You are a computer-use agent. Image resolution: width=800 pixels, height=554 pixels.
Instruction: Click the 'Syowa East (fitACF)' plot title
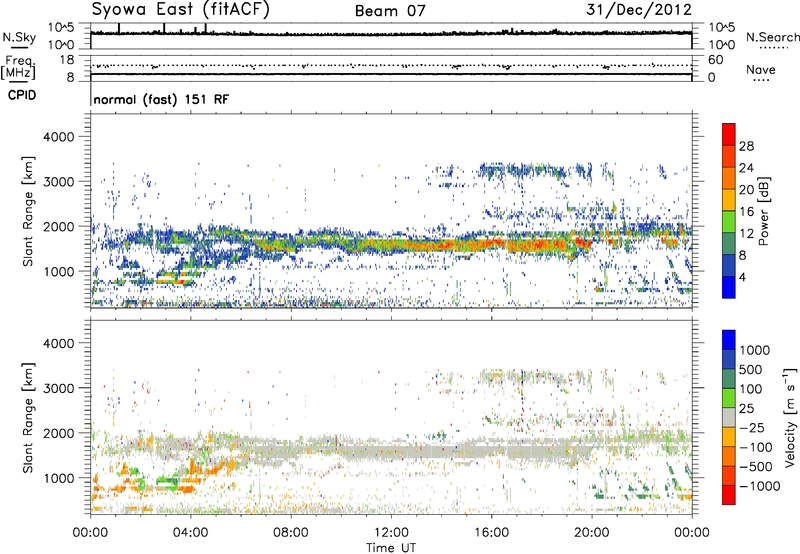pos(180,9)
